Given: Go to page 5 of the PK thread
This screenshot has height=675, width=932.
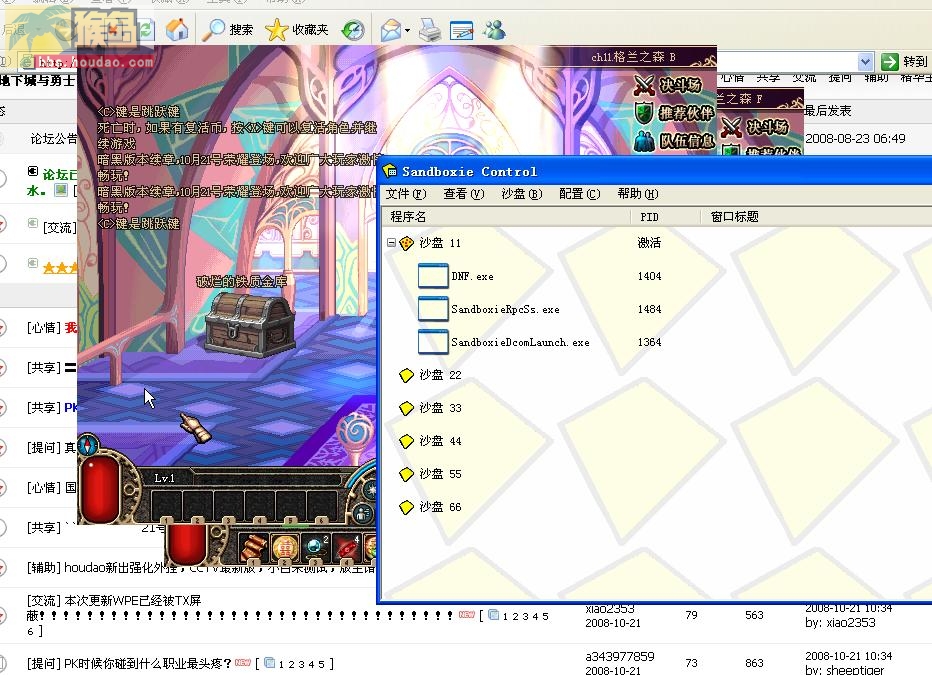Looking at the screenshot, I should pos(321,664).
